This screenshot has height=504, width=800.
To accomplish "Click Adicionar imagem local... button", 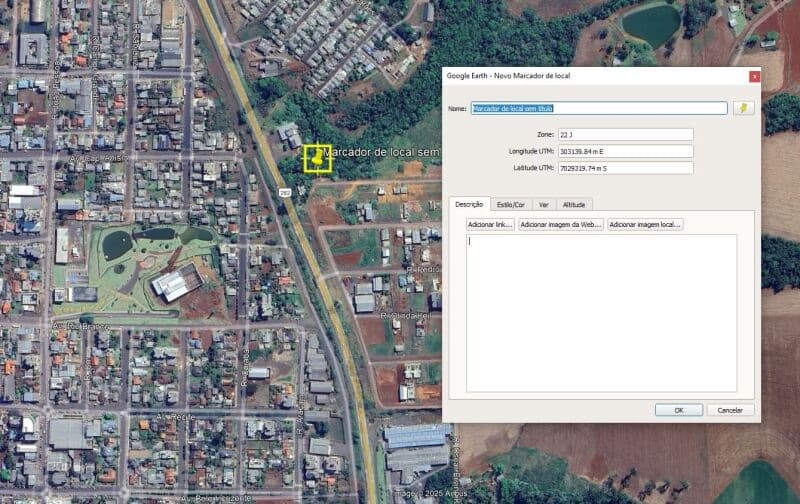I will click(x=645, y=224).
